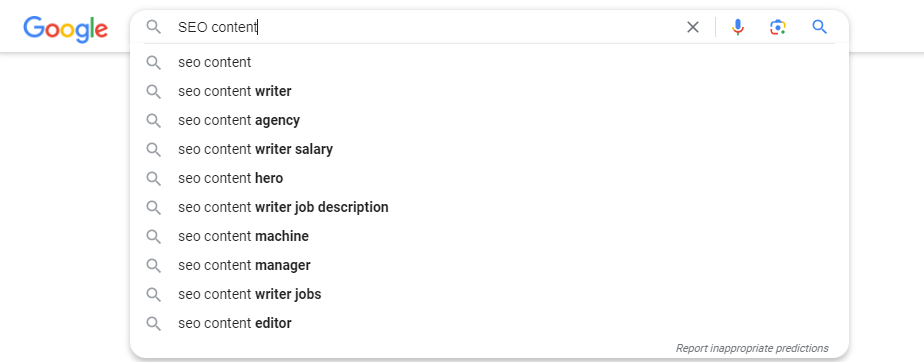Click the blue search magnifier button
The image size is (924, 362).
coord(820,27)
